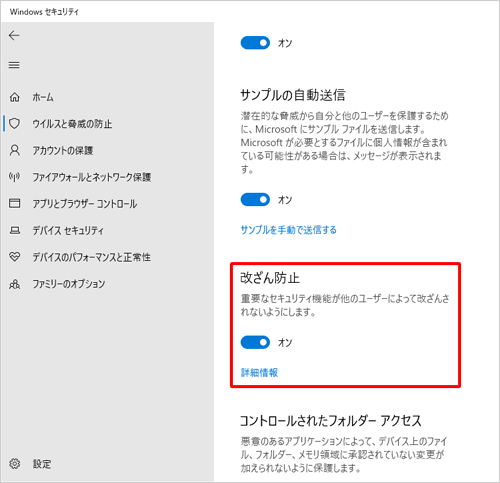Open 設定 at the sidebar bottom

point(42,464)
